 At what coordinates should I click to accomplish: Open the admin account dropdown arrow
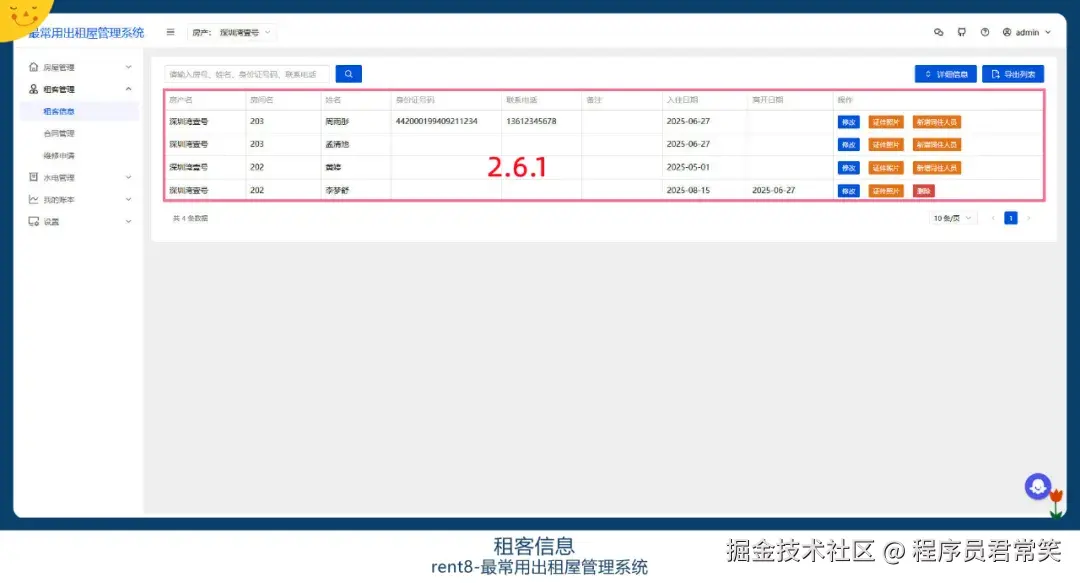click(x=1048, y=31)
